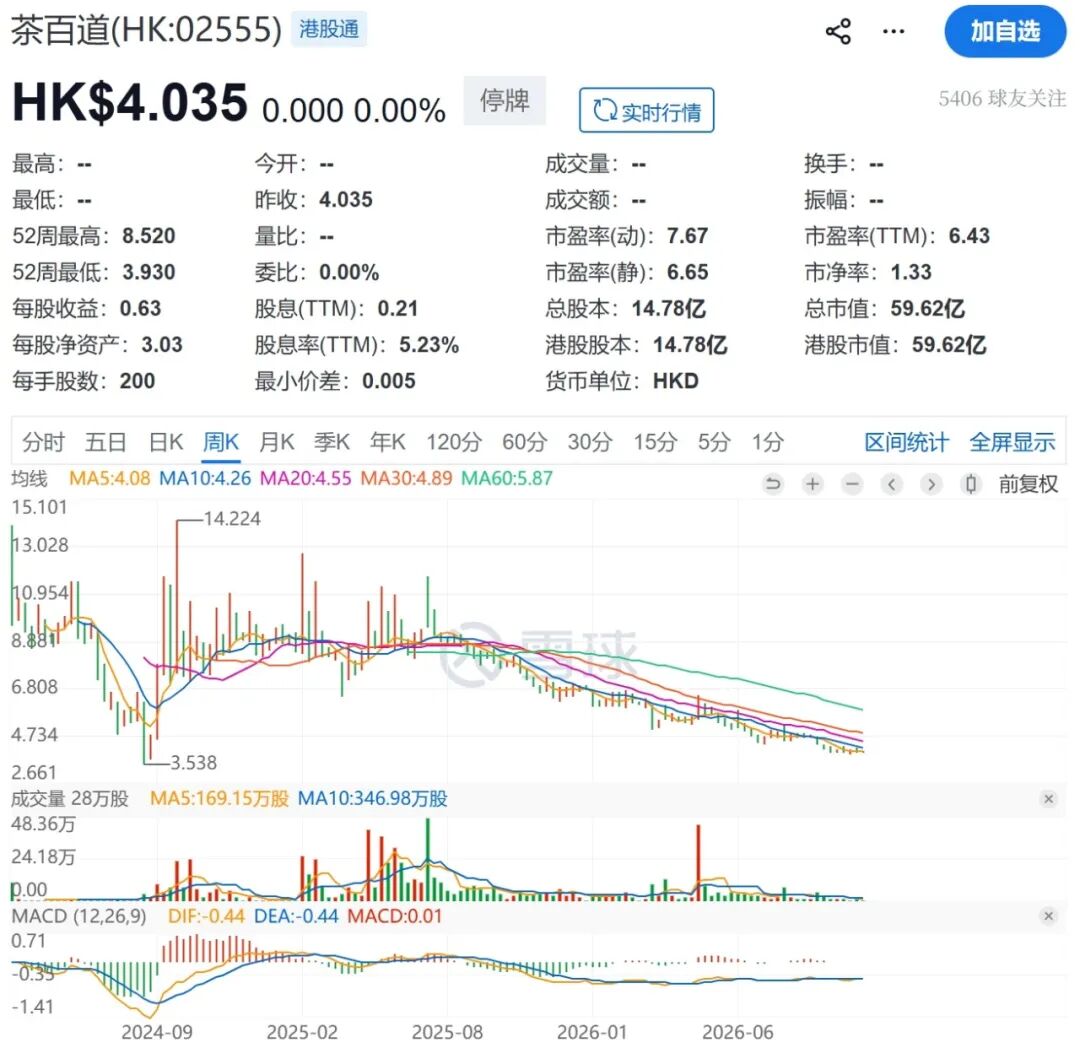Zoom out the chart with minus icon
The height and width of the screenshot is (1048, 1080).
tap(852, 484)
